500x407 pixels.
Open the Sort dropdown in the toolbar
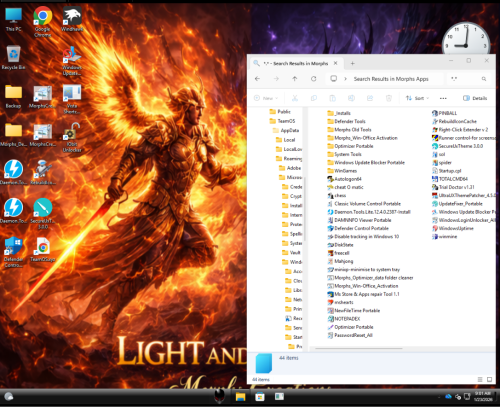pos(417,98)
